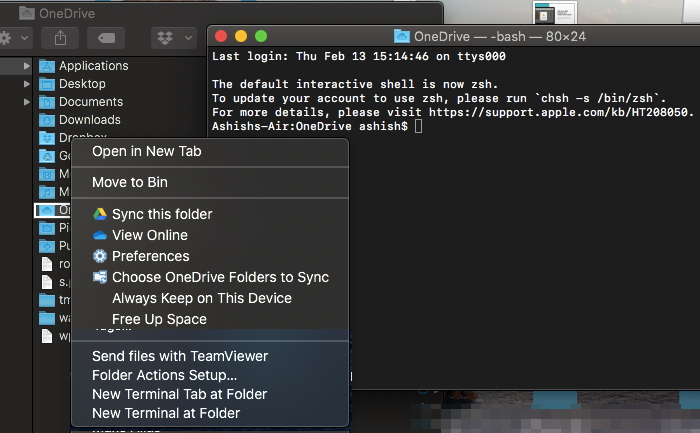This screenshot has height=433, width=700.
Task: Select the folder icon beginning with 'wa'
Action: pyautogui.click(x=47, y=318)
